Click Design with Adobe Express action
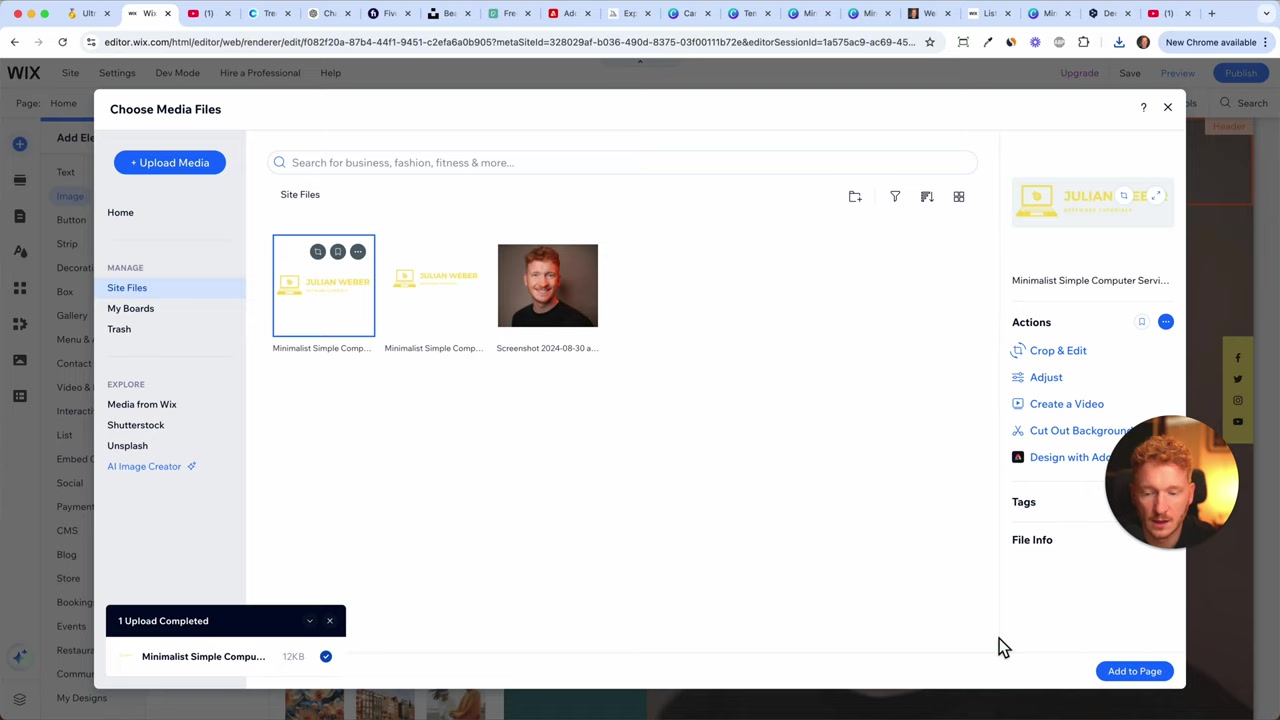Viewport: 1280px width, 720px height. [1062, 457]
